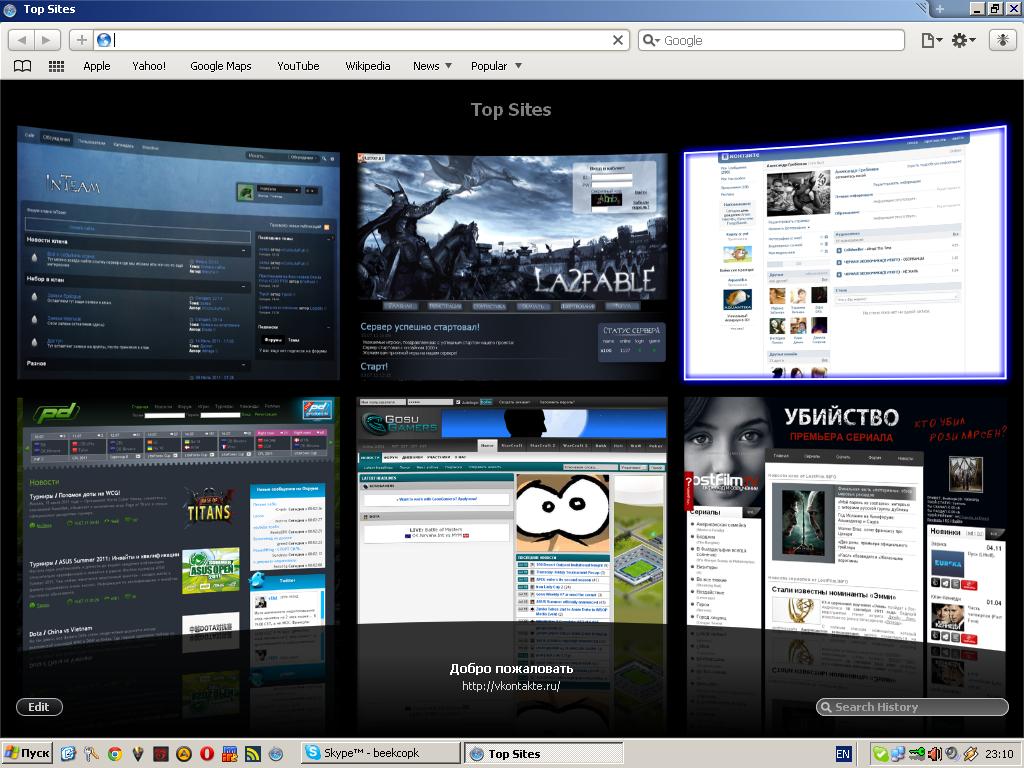Open the Safari settings gear menu
This screenshot has width=1024, height=768.
[x=963, y=40]
